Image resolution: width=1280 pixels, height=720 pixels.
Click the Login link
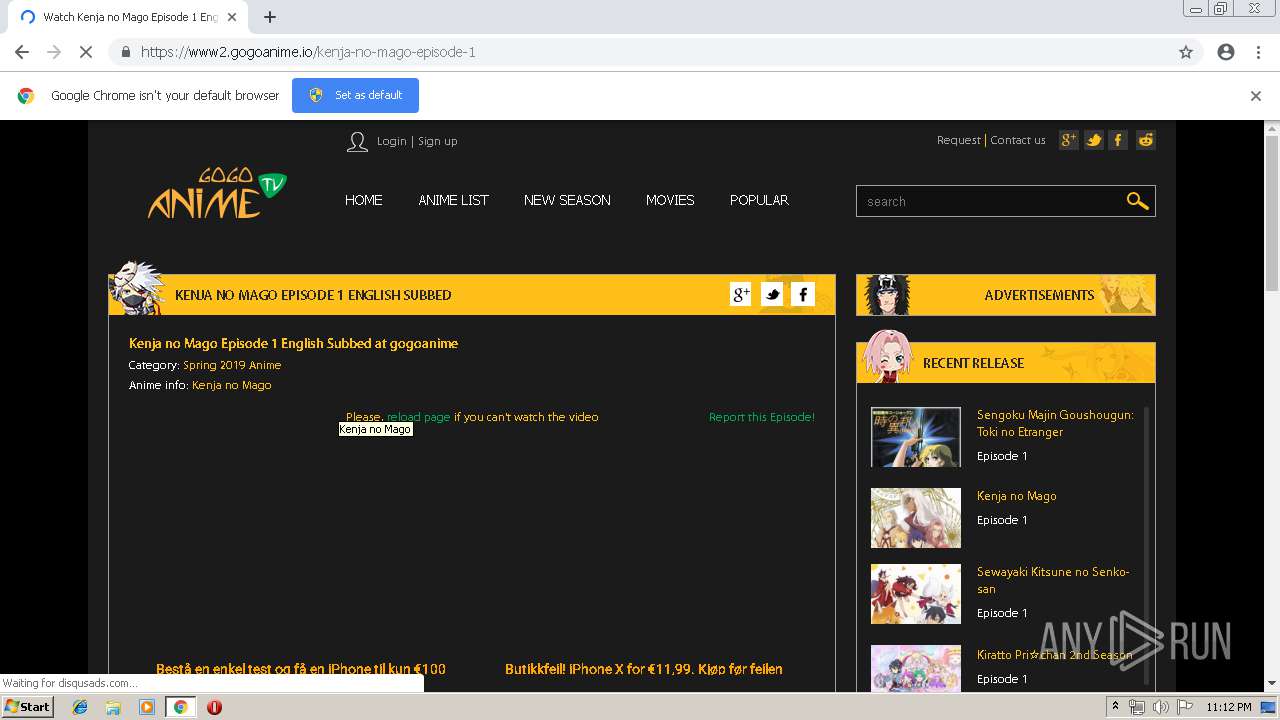[391, 141]
